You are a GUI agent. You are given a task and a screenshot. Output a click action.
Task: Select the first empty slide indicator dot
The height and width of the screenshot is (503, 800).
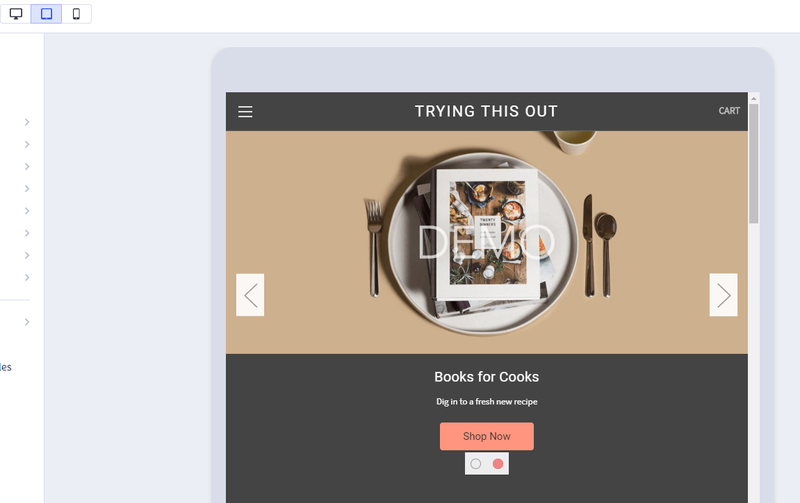click(x=476, y=464)
